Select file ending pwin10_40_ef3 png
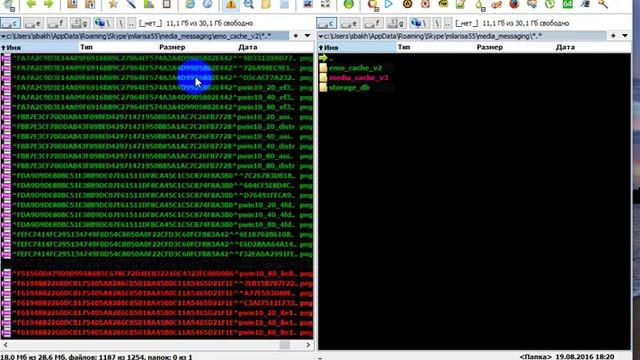The width and height of the screenshot is (640, 360). tap(157, 97)
